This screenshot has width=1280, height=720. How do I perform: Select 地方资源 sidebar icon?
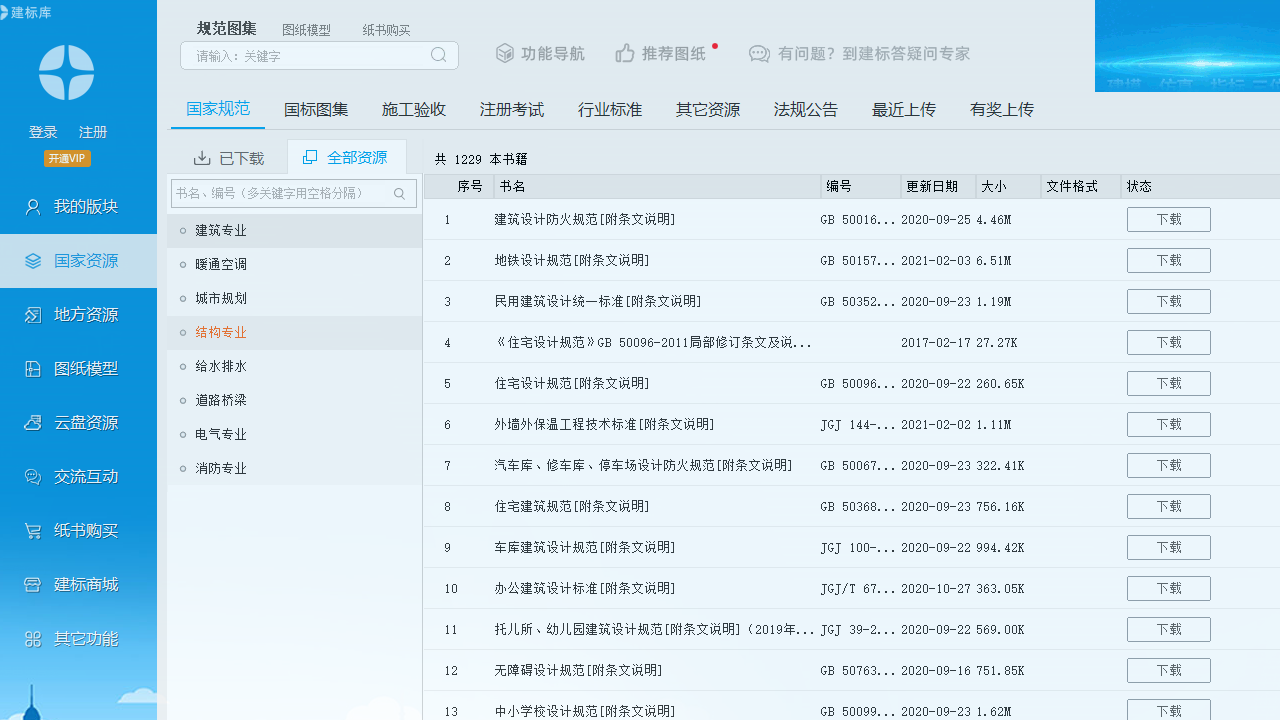coord(33,315)
